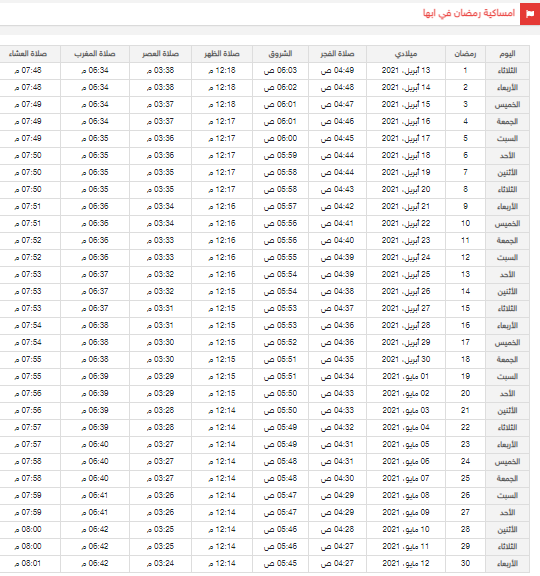This screenshot has height=576, width=540.
Task: Click the date cell 30 أبريل 2021
Action: click(406, 360)
